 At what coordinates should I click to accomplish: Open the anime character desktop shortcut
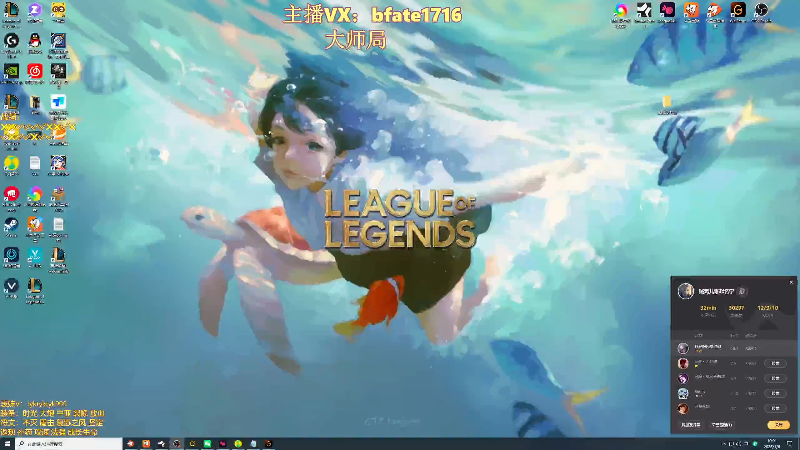coord(58,163)
